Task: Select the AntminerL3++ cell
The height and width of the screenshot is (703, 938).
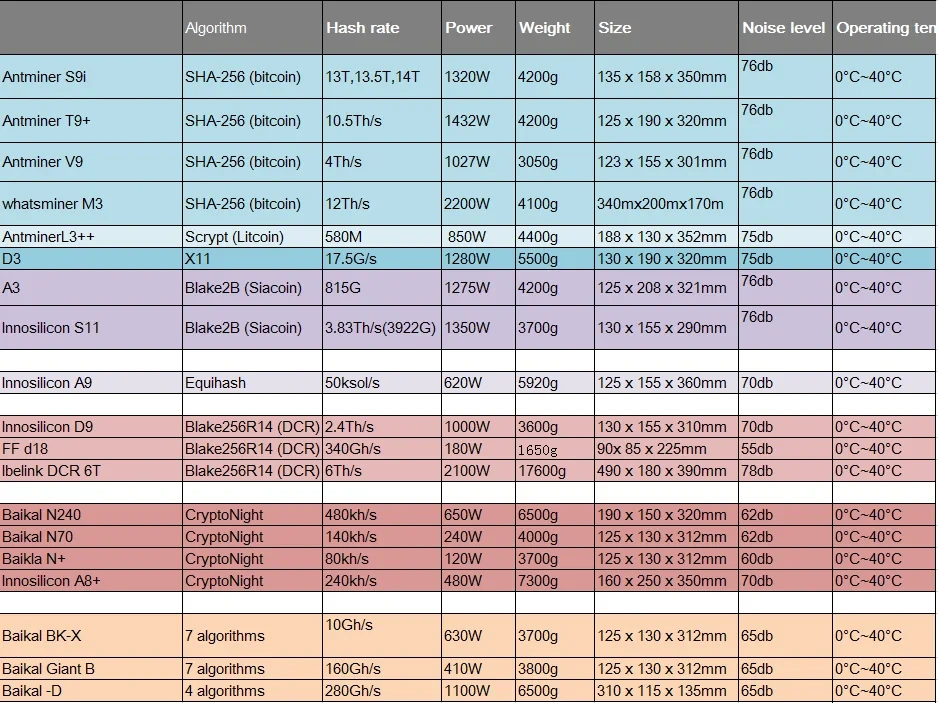Action: tap(91, 237)
